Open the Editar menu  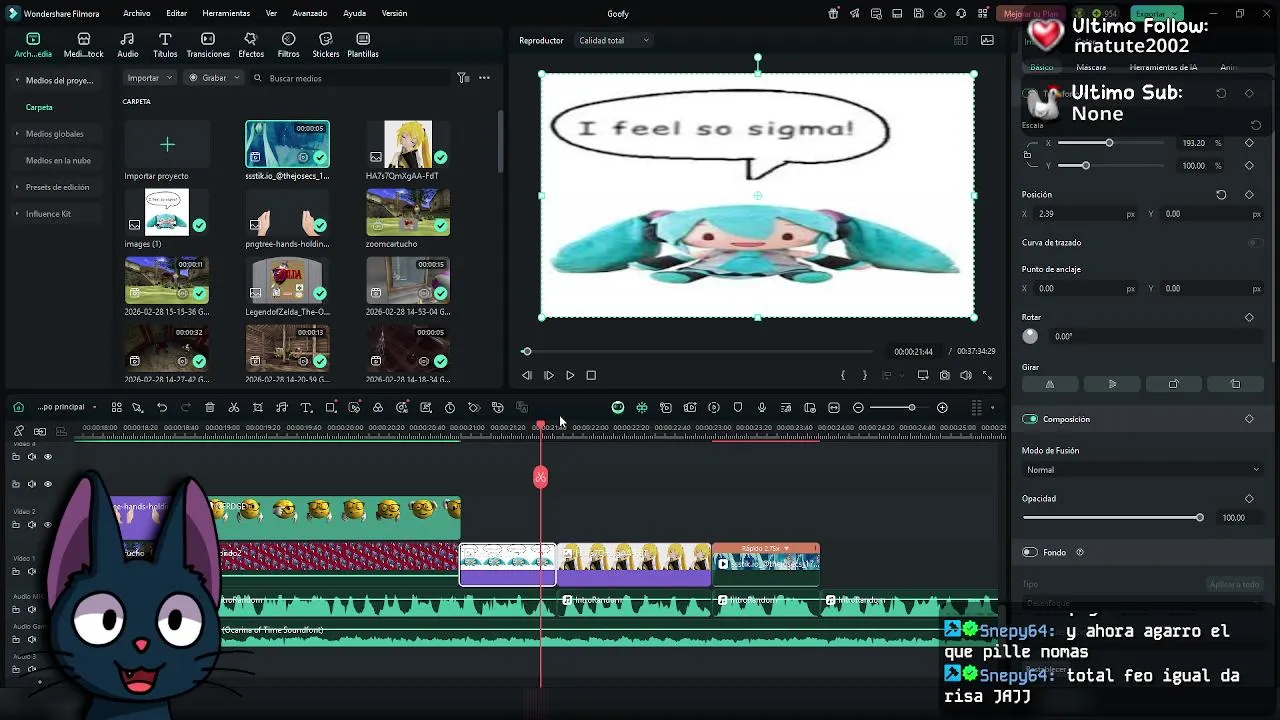(x=177, y=14)
